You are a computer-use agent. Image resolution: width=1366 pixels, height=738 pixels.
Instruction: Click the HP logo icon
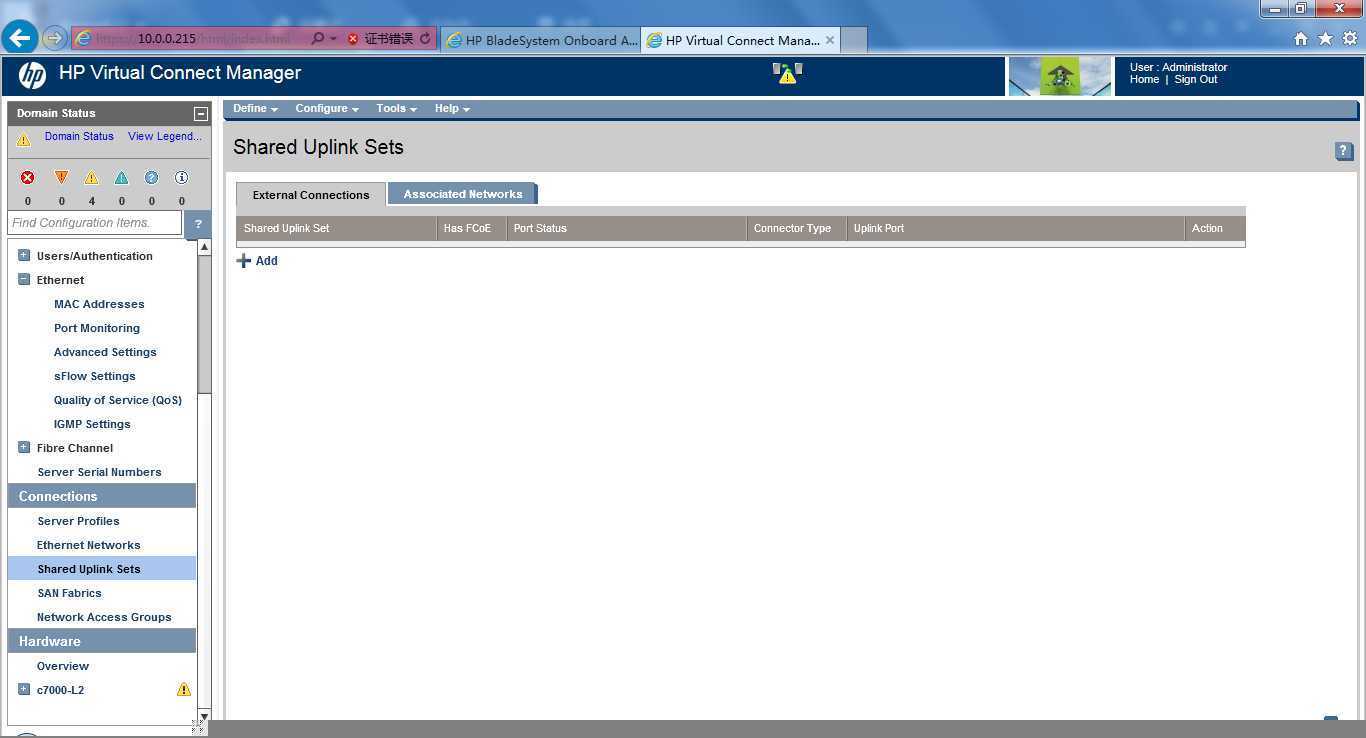pyautogui.click(x=32, y=75)
